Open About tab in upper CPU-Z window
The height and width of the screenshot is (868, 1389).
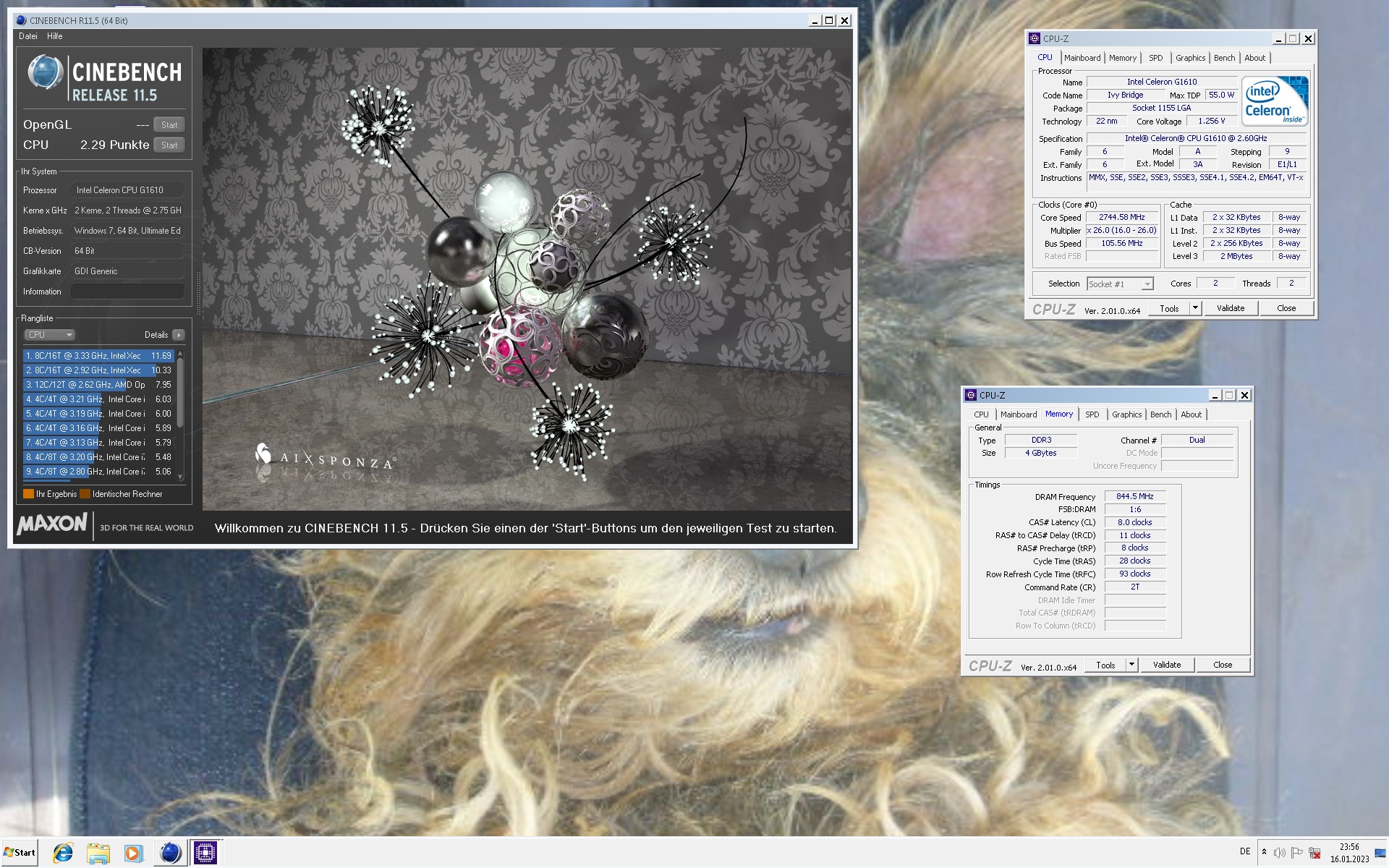click(1255, 58)
